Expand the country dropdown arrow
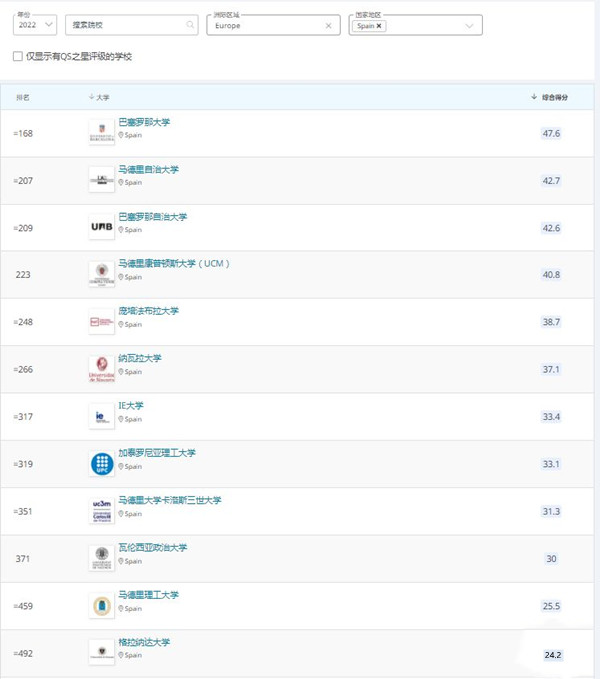This screenshot has width=600, height=679. (469, 26)
